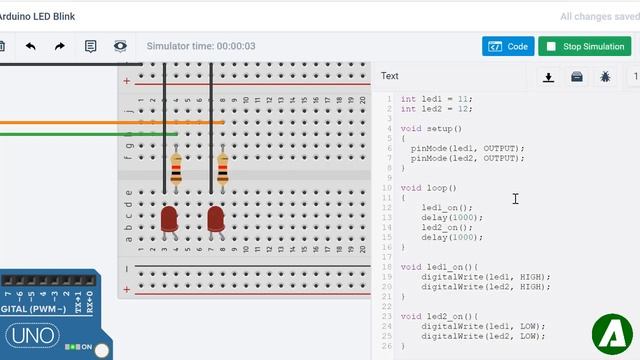
Task: Open the board selector dropdown showing 1
Action: coord(634,76)
